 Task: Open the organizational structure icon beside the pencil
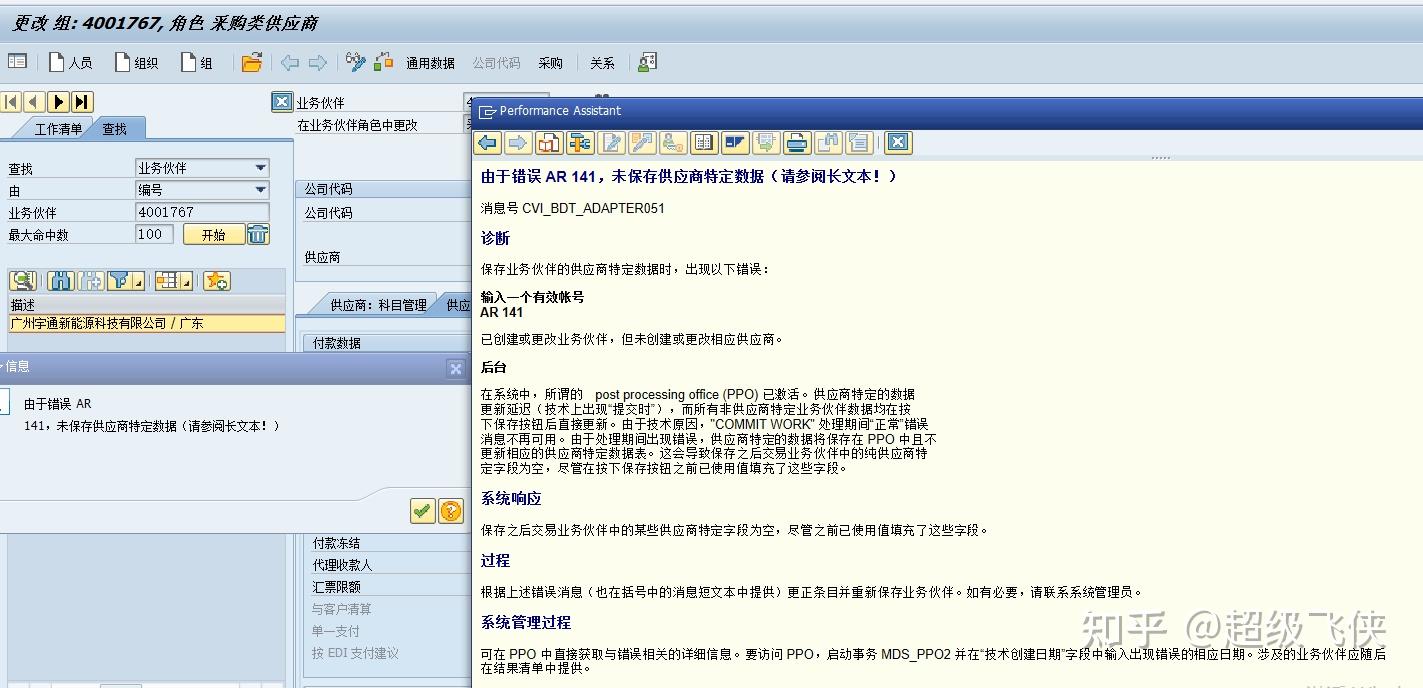[x=384, y=62]
